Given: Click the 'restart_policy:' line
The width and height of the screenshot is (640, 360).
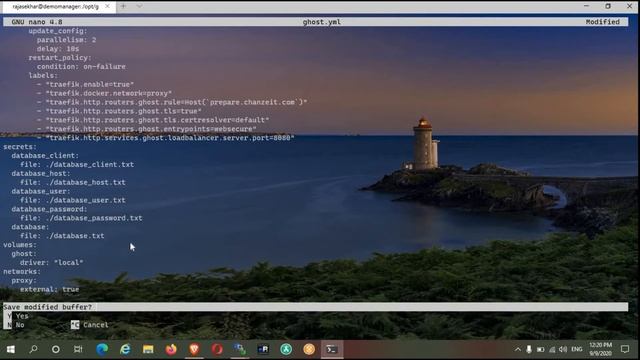Looking at the screenshot, I should click(x=60, y=58).
